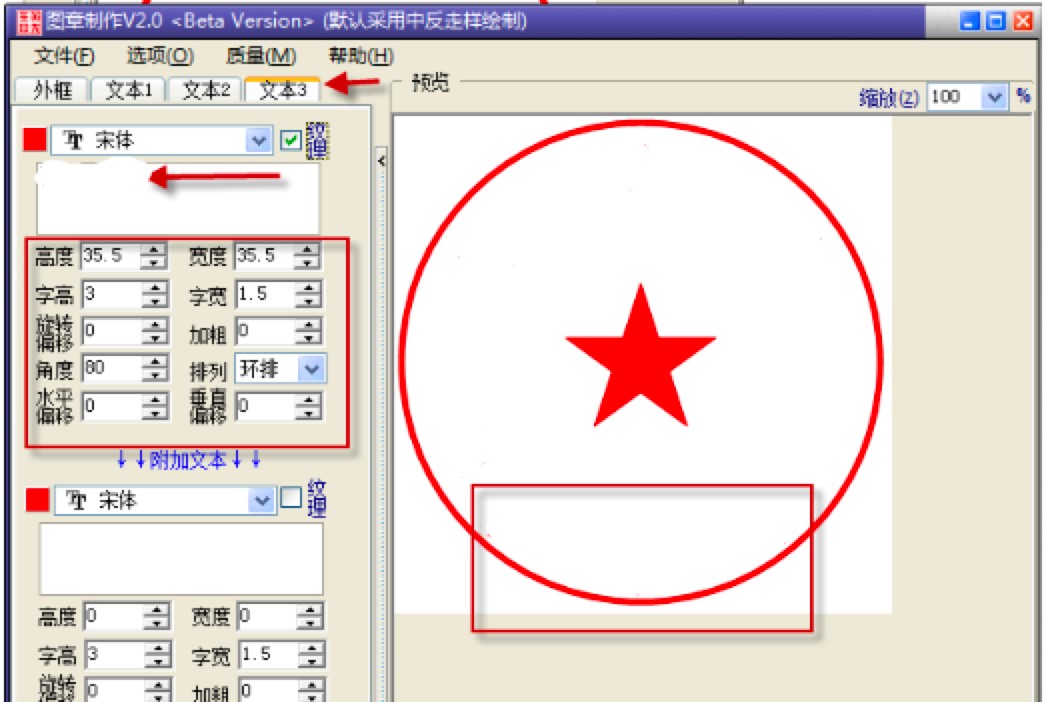
Task: Decrease the 宽度 value with down arrow
Action: (x=309, y=263)
